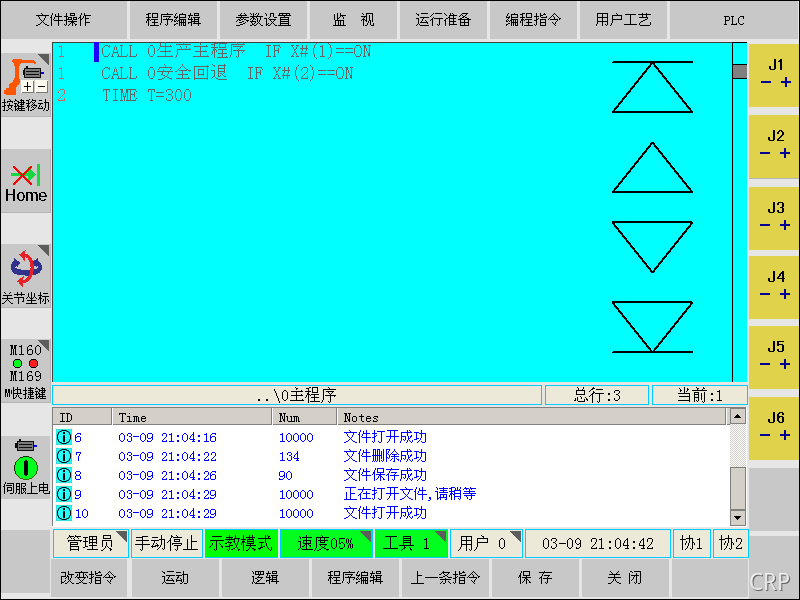Click J3 minus jog button
This screenshot has height=600, width=800.
pos(765,225)
